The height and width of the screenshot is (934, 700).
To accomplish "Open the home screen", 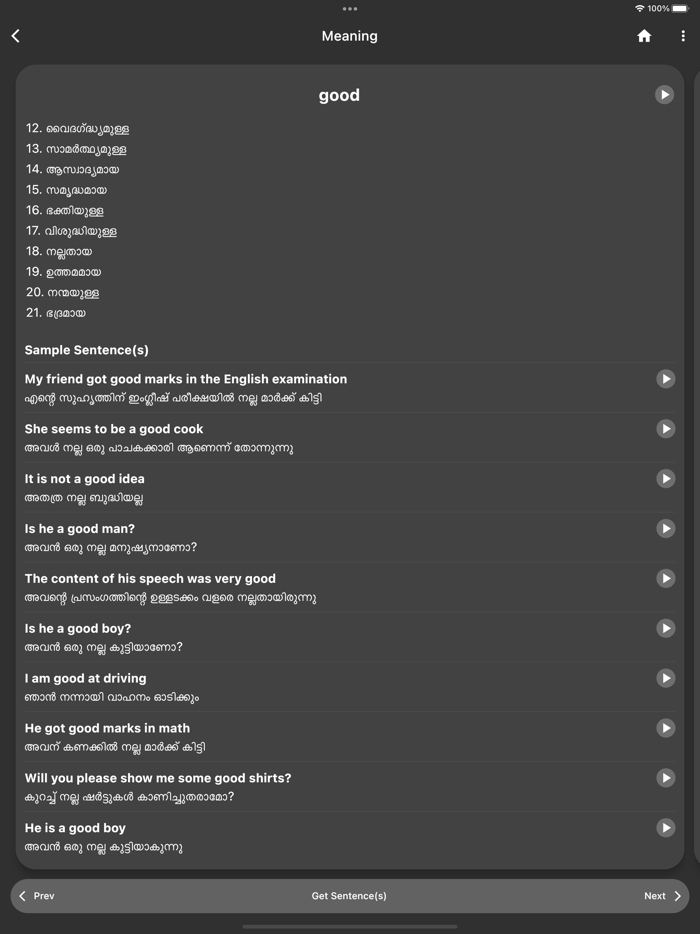I will tap(644, 35).
